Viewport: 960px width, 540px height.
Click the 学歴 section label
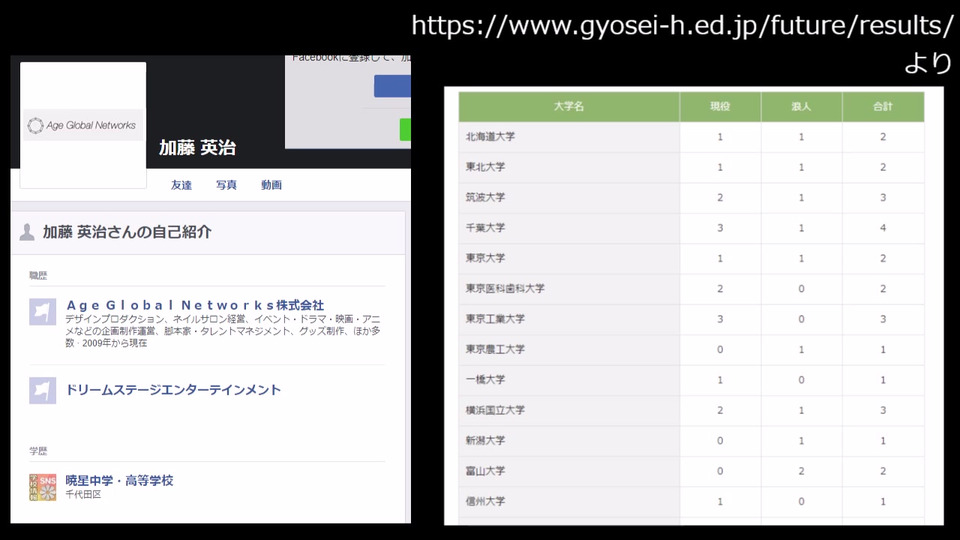click(38, 451)
